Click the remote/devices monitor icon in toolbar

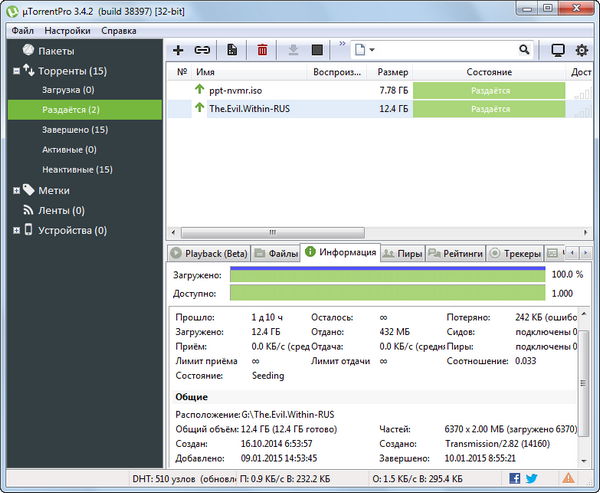pyautogui.click(x=558, y=49)
